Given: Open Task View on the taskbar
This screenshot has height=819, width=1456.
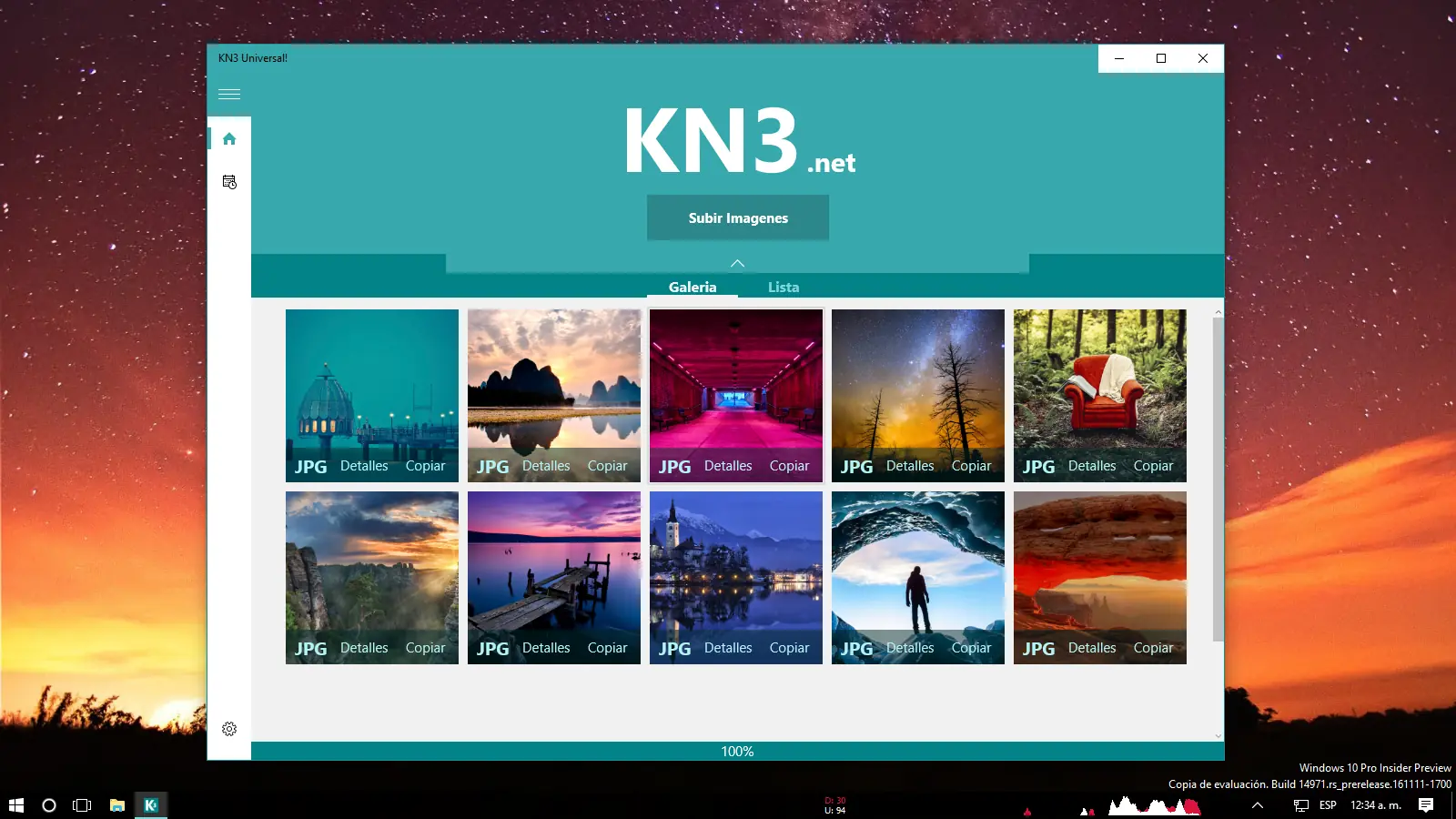Looking at the screenshot, I should 82,805.
